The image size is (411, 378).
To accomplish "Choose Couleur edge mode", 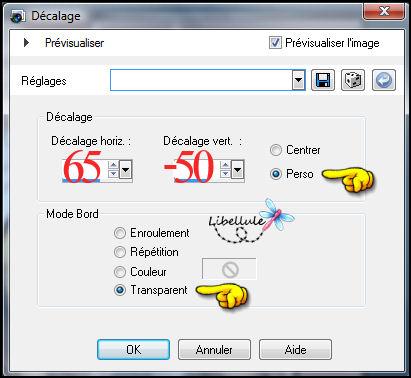I will pos(120,272).
